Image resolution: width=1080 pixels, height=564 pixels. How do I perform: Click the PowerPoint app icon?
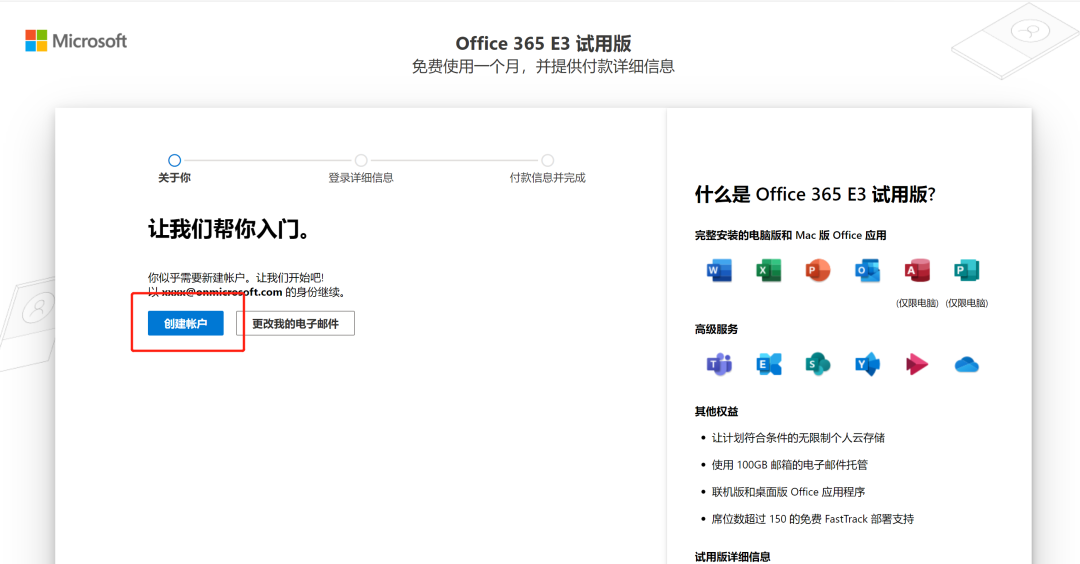[x=818, y=271]
